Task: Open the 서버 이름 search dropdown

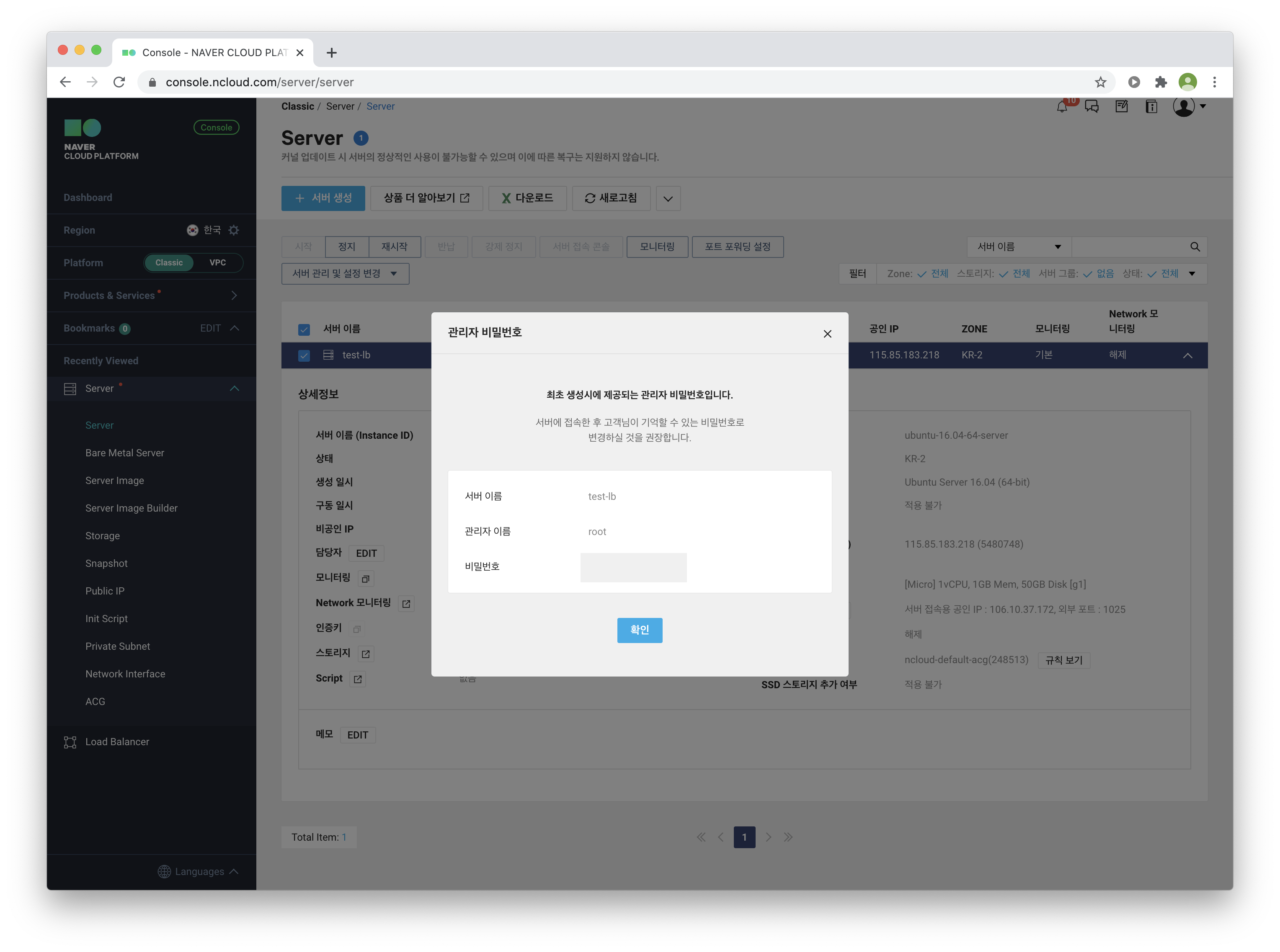Action: click(1018, 247)
